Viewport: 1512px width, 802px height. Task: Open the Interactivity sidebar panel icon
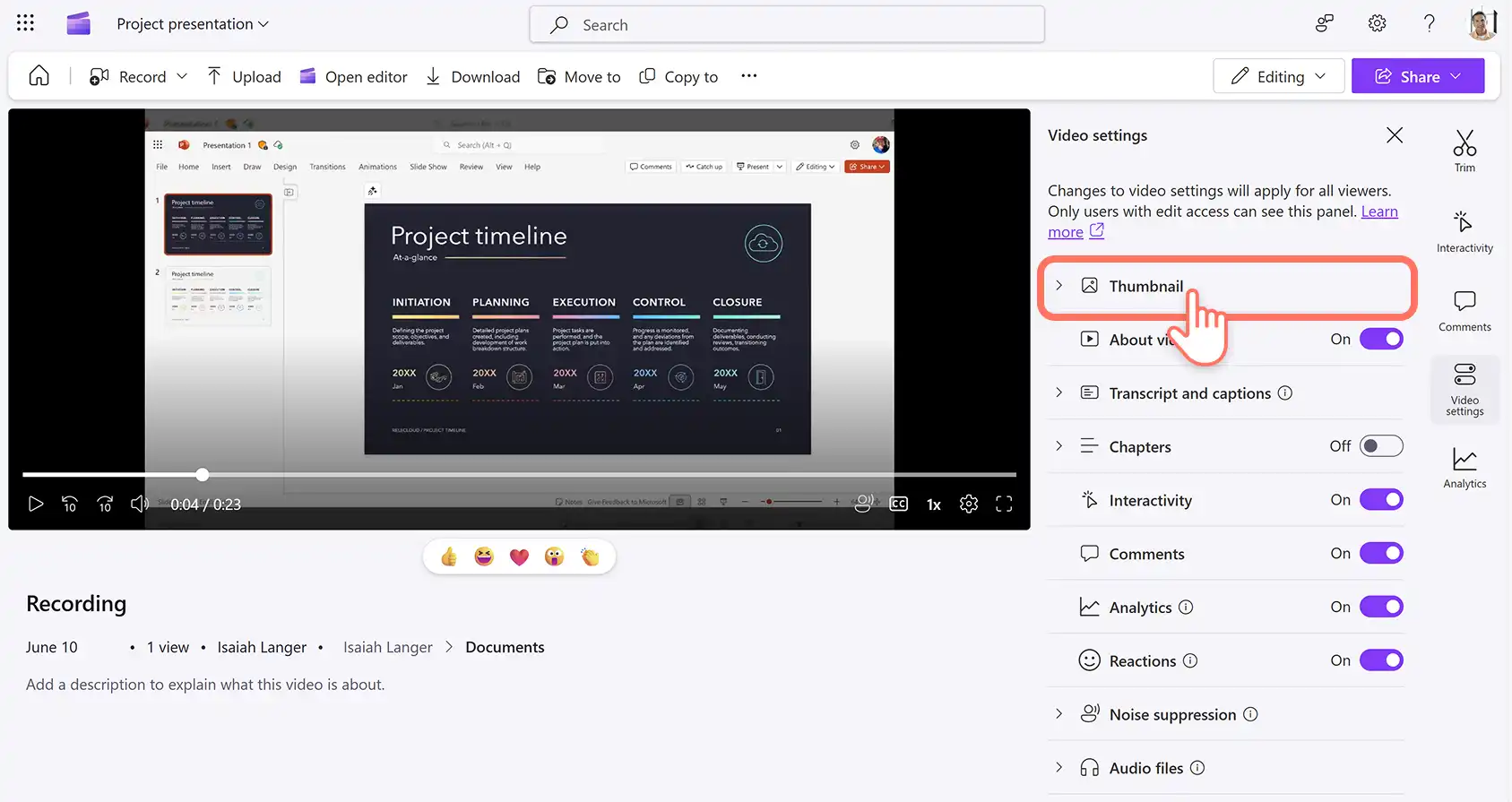point(1464,231)
